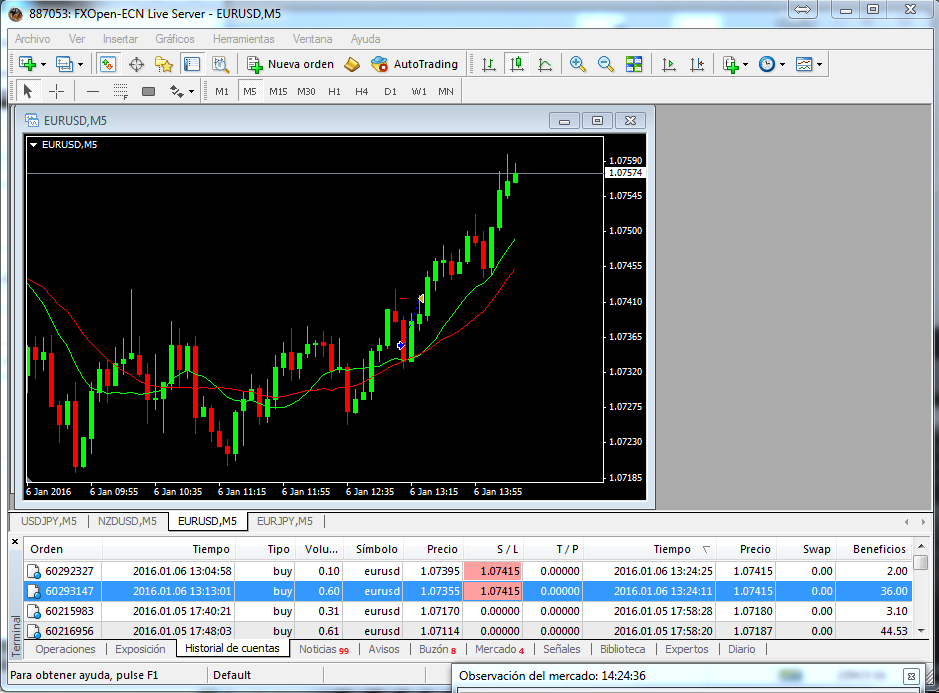The image size is (939, 693).
Task: Click the Beneficios column header
Action: (x=879, y=549)
